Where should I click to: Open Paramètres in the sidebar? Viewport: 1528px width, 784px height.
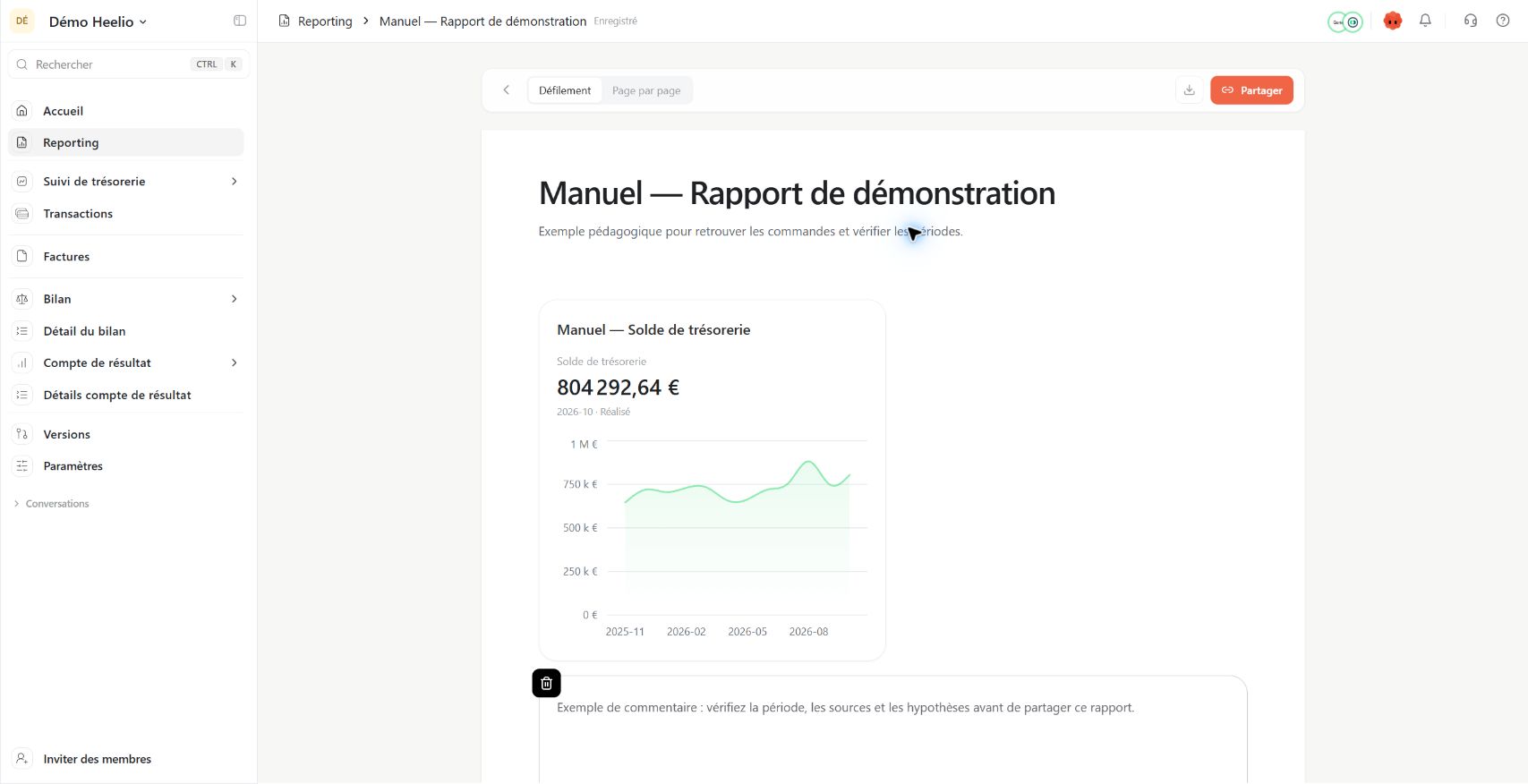pyautogui.click(x=125, y=466)
